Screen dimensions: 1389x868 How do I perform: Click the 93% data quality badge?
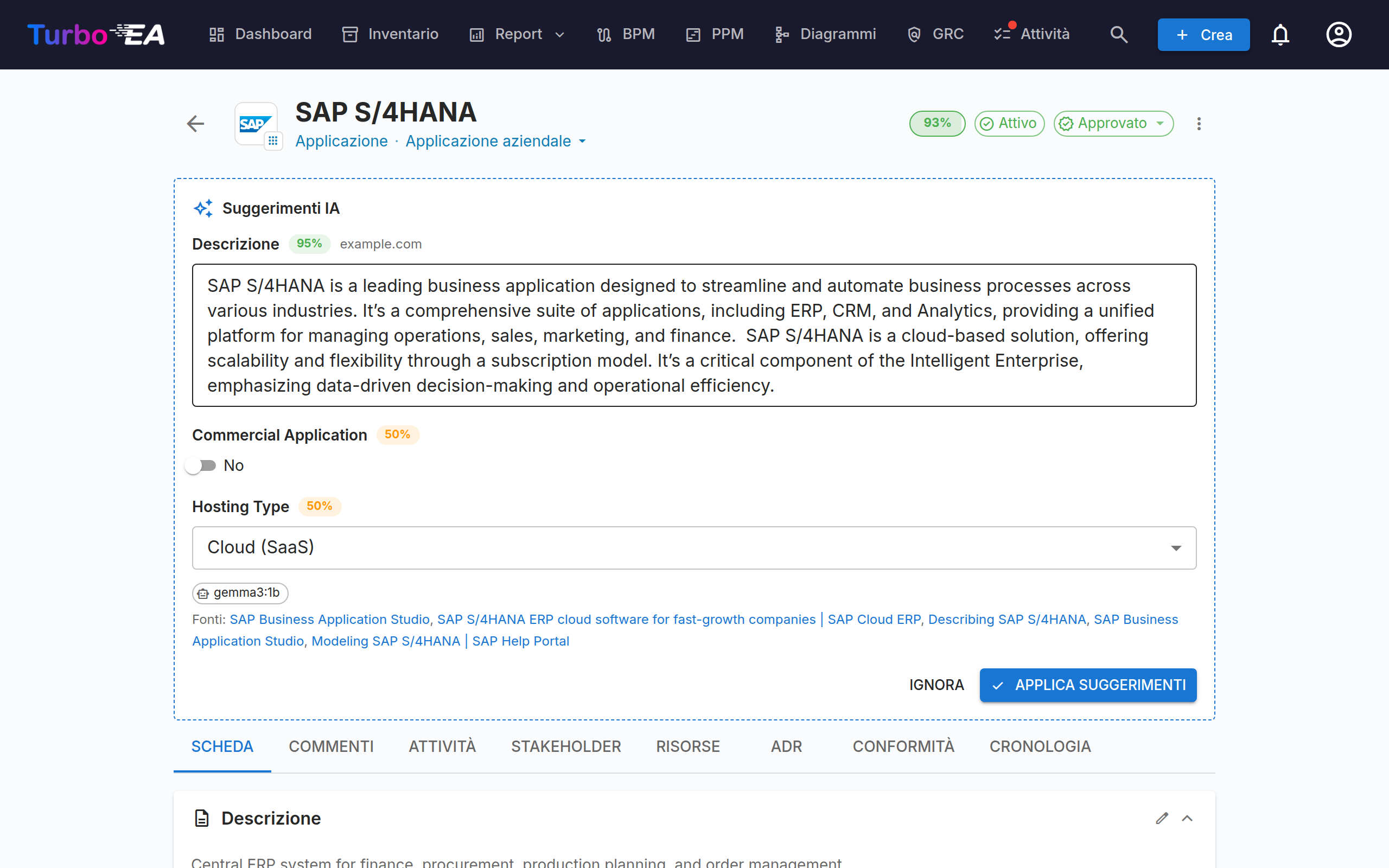pyautogui.click(x=936, y=124)
